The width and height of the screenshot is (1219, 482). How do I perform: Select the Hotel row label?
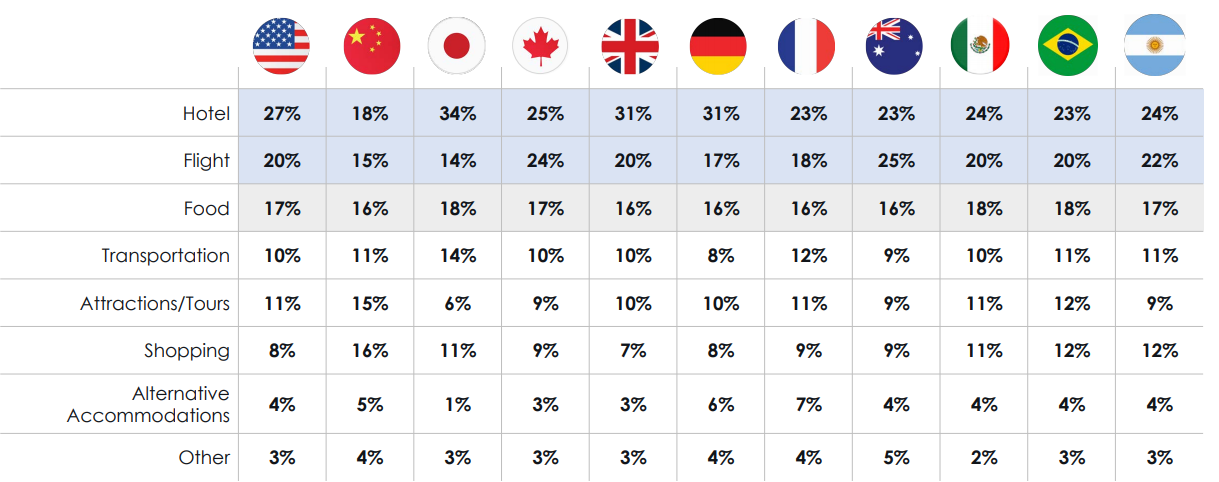[206, 114]
